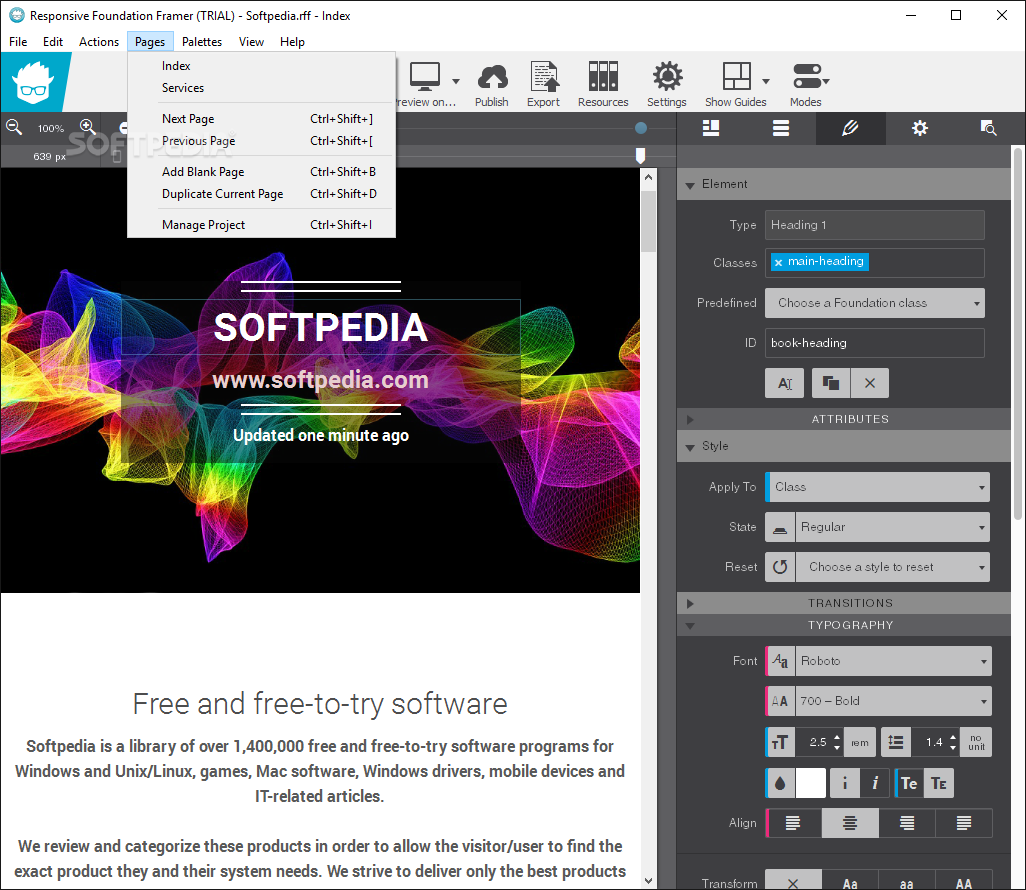The image size is (1026, 890).
Task: Switch to the pane settings gear tab
Action: [x=919, y=128]
